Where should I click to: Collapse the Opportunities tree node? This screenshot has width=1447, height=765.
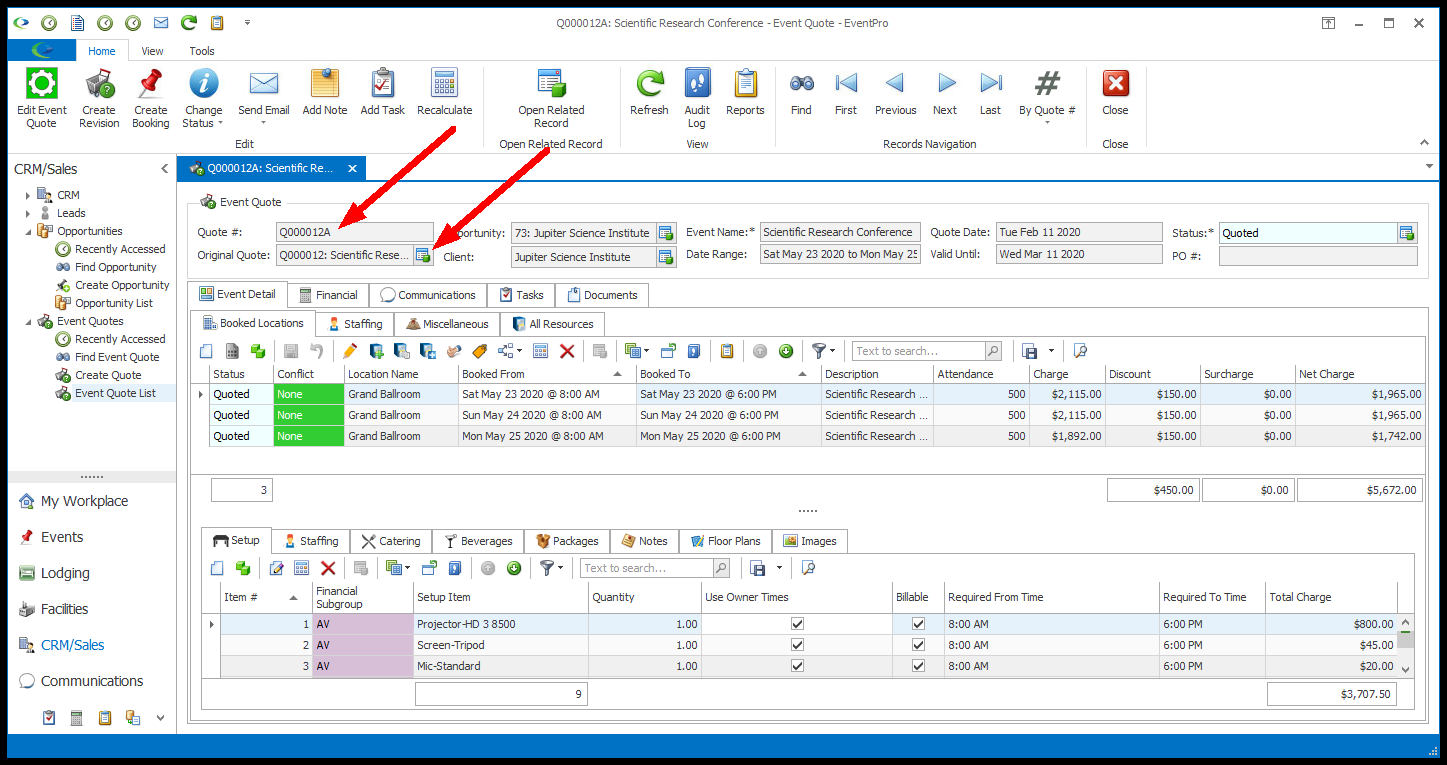point(28,231)
